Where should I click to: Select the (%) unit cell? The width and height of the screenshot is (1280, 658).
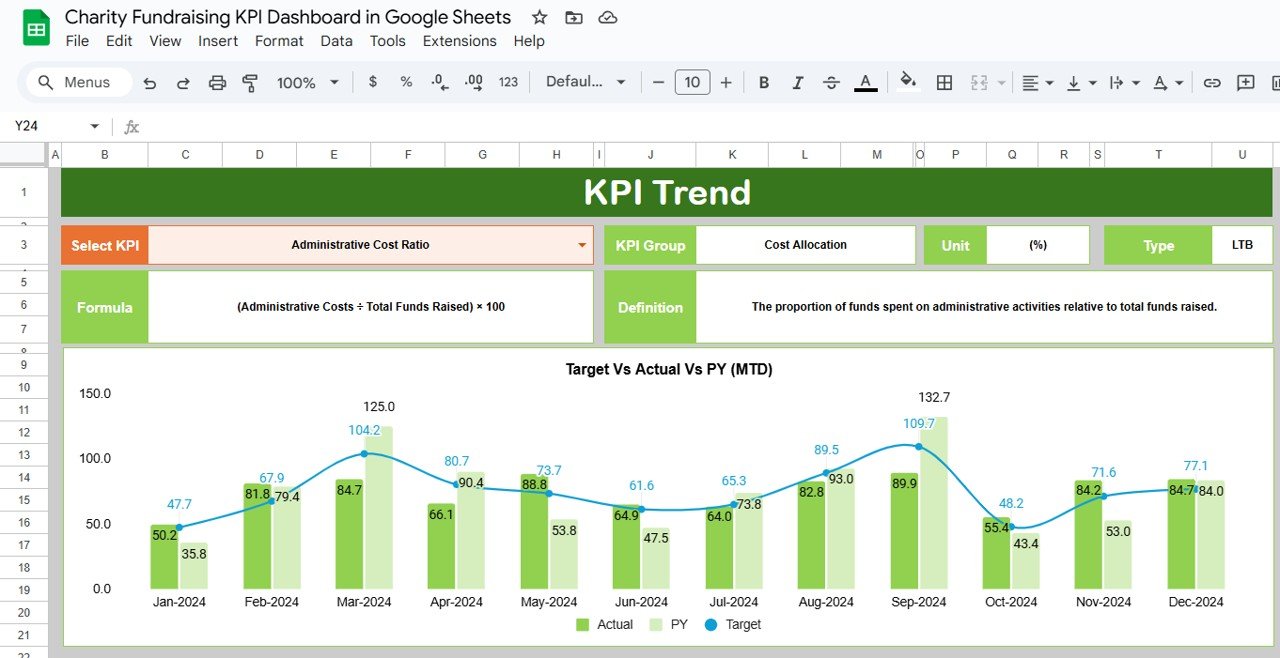tap(1038, 245)
